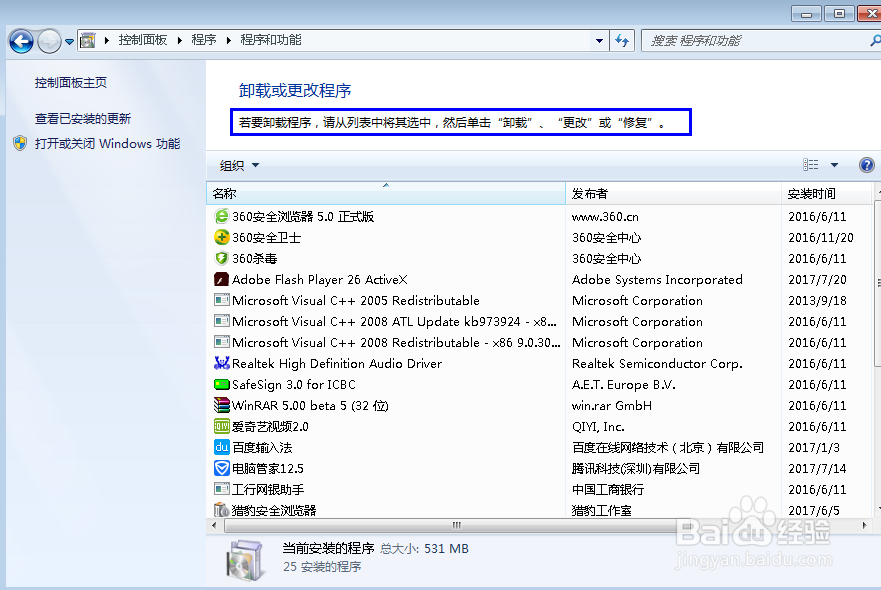The height and width of the screenshot is (590, 881).
Task: Select 程序 breadcrumb in address bar
Action: click(x=203, y=40)
